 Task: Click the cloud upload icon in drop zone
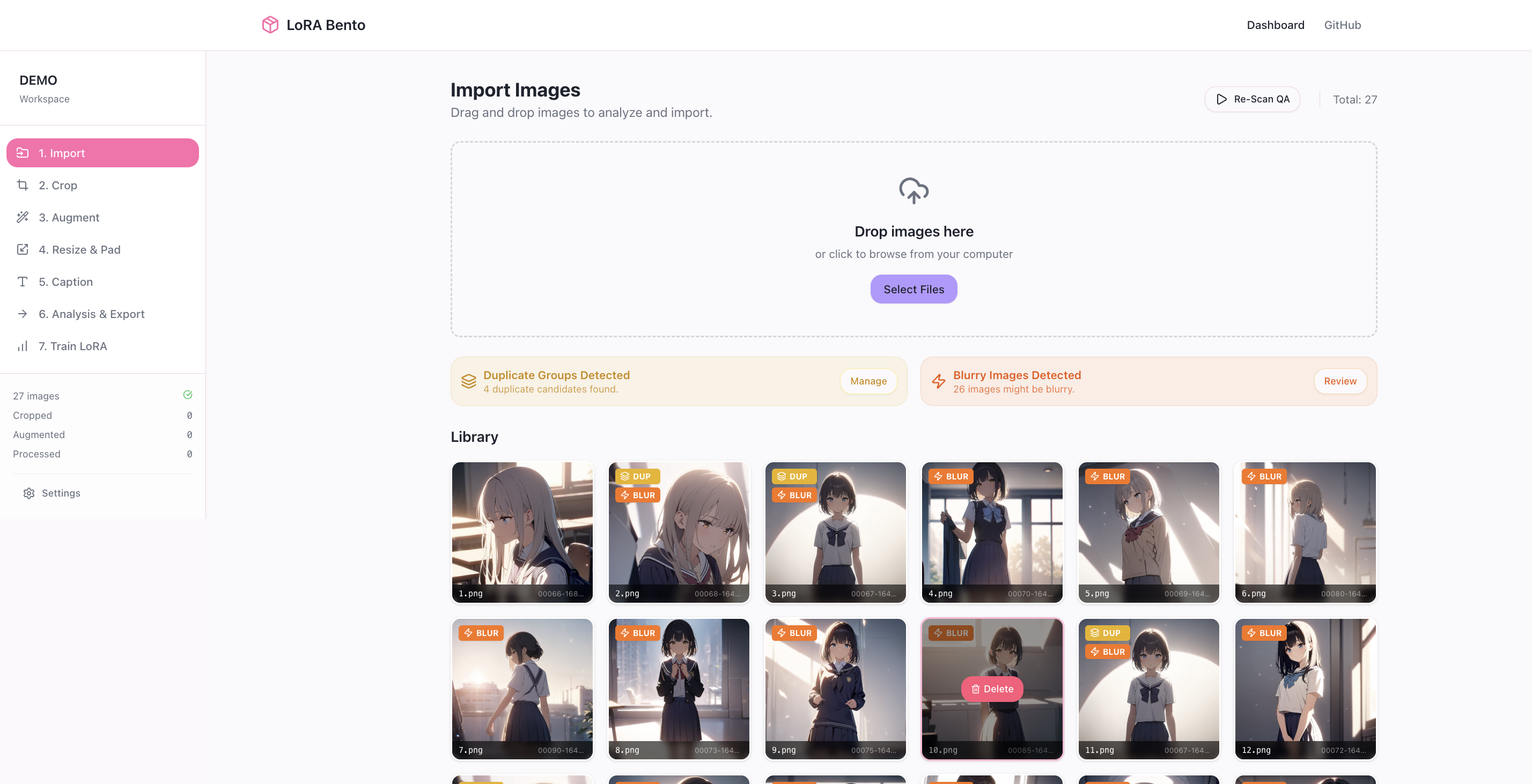pos(914,190)
